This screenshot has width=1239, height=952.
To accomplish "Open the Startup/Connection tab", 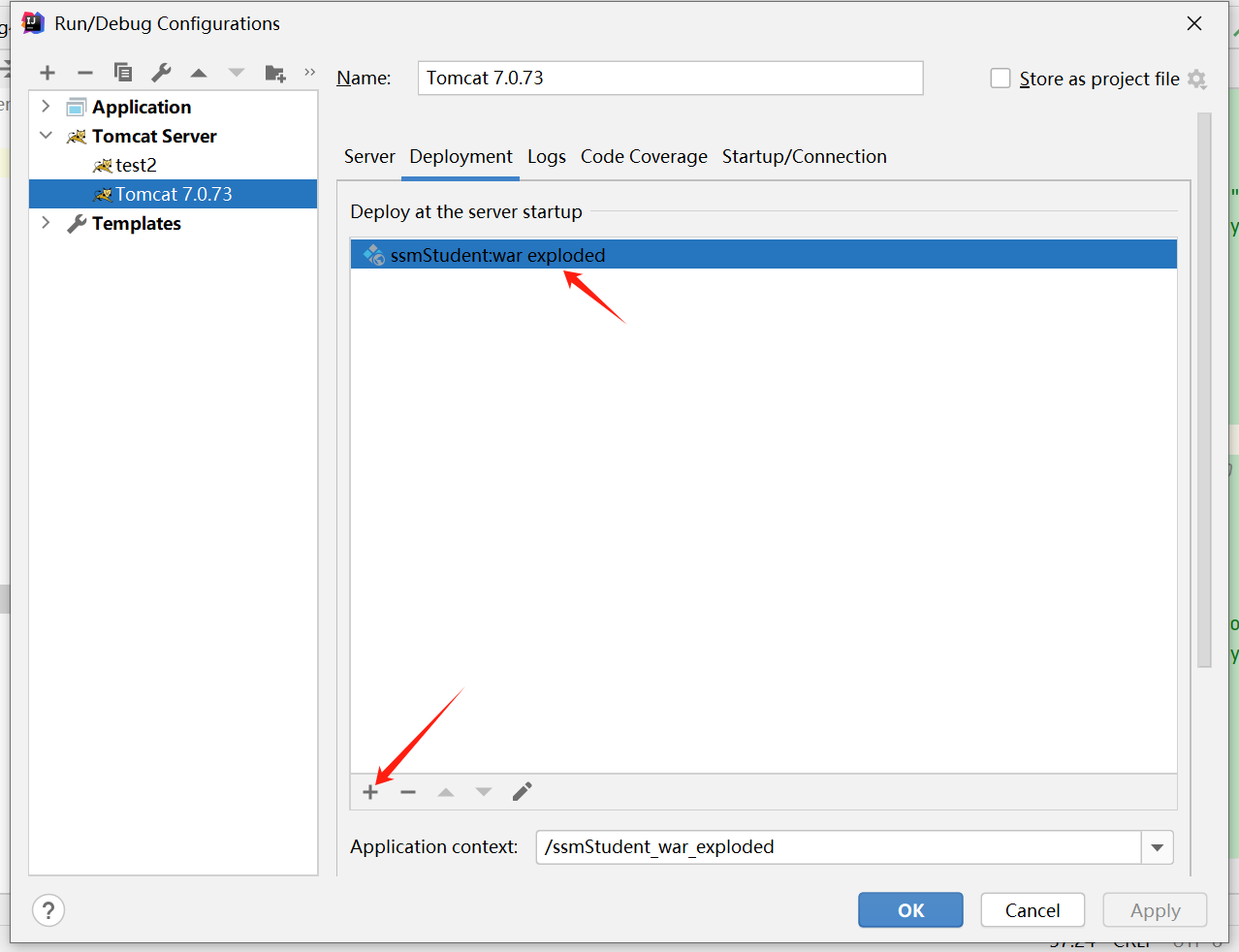I will click(804, 157).
